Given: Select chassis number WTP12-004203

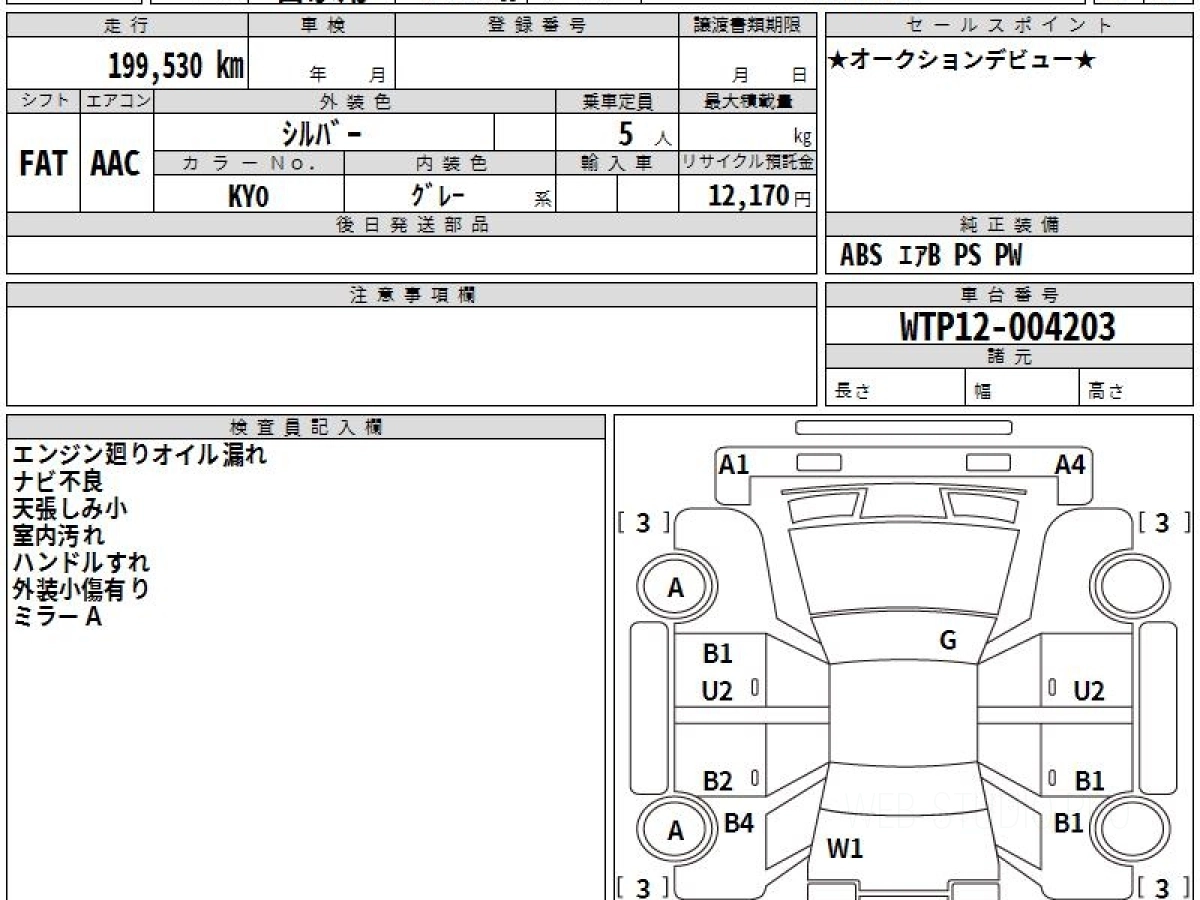Looking at the screenshot, I should (x=1007, y=327).
